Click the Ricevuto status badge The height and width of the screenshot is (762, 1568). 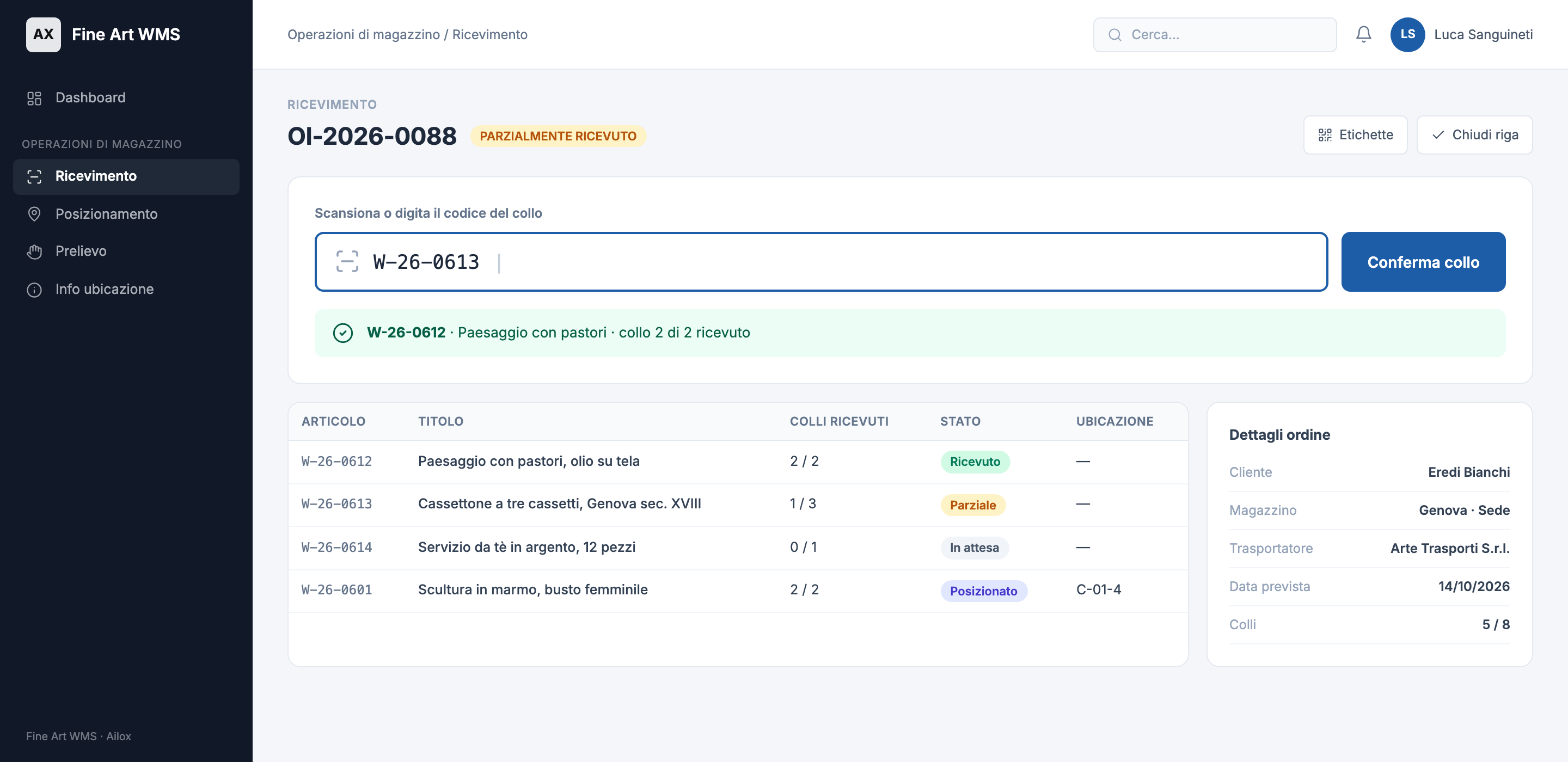click(975, 462)
